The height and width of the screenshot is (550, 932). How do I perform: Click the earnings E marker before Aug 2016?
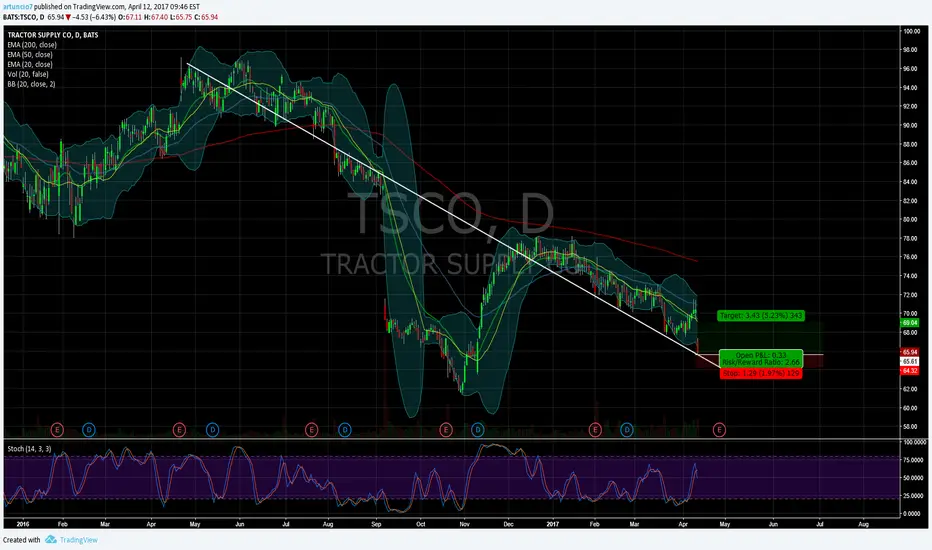[311, 429]
